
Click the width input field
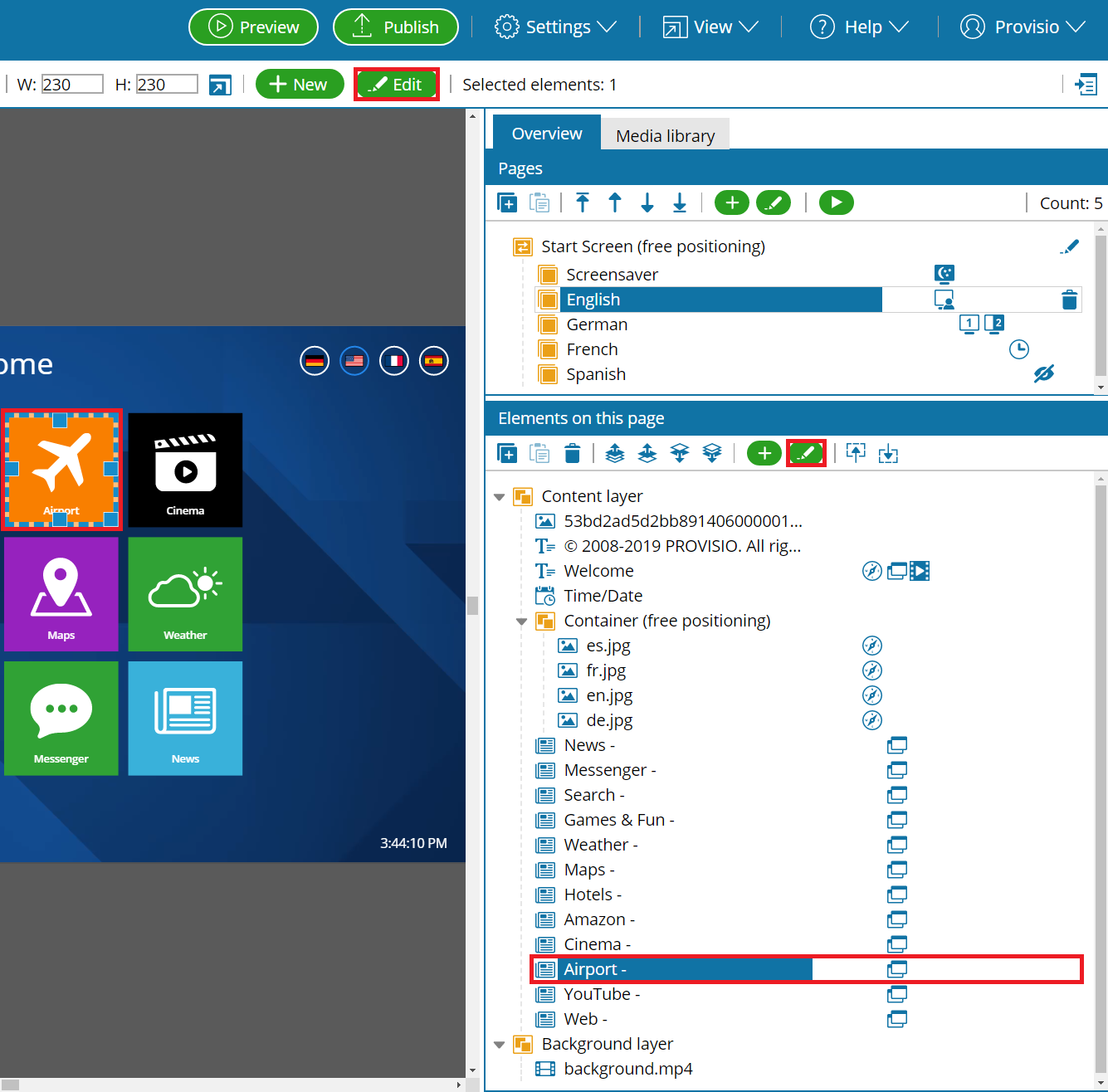[x=72, y=85]
